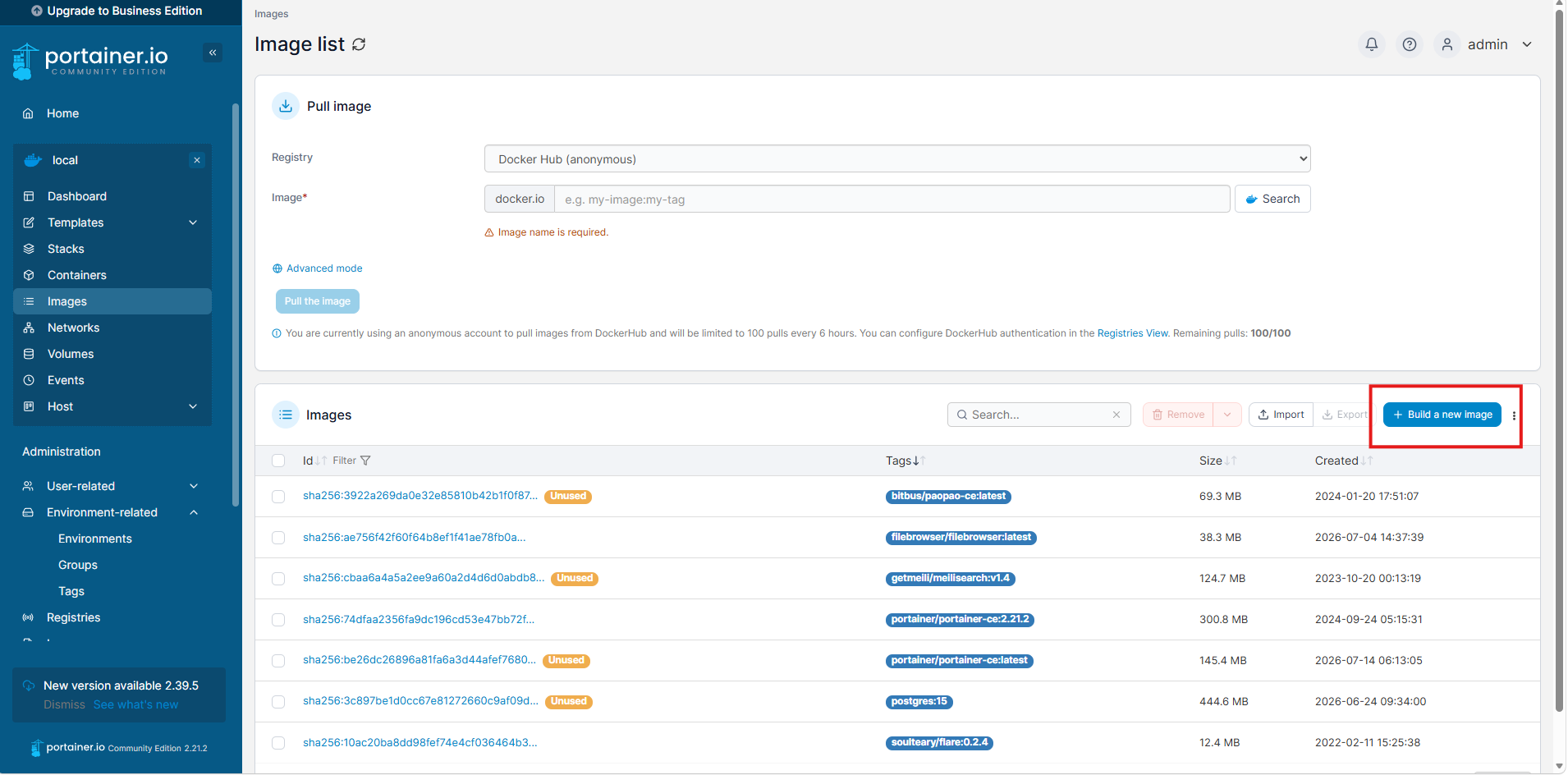The height and width of the screenshot is (775, 1568).
Task: Sort images by Size column
Action: pos(1217,461)
